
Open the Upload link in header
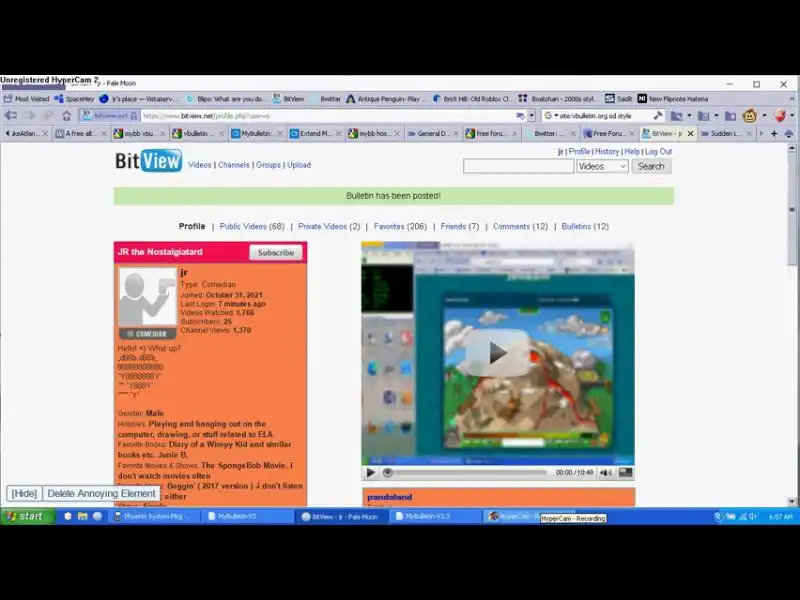coord(299,165)
